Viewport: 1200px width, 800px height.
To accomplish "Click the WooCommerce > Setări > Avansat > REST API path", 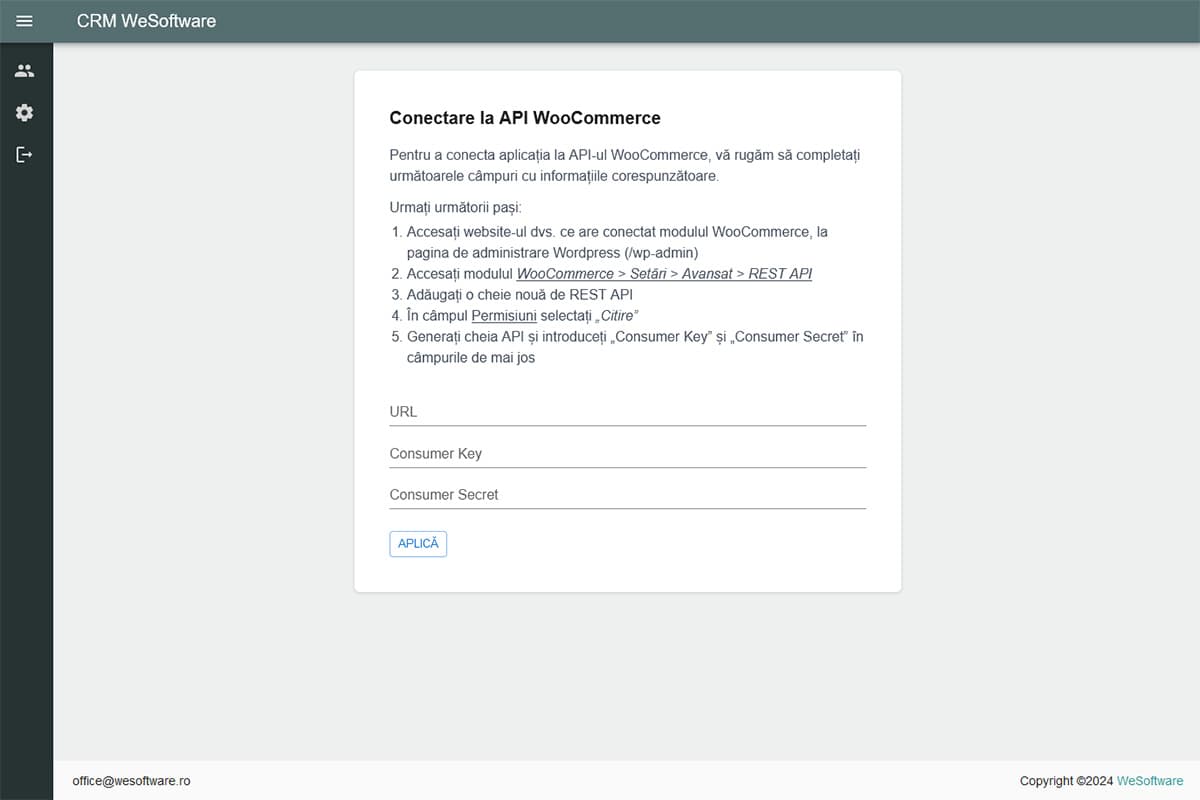I will click(x=664, y=274).
